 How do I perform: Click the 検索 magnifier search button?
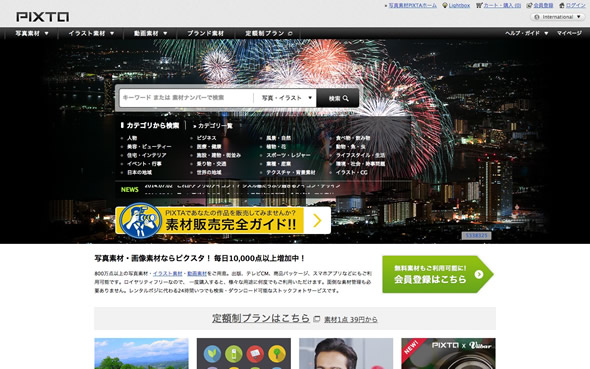point(338,98)
